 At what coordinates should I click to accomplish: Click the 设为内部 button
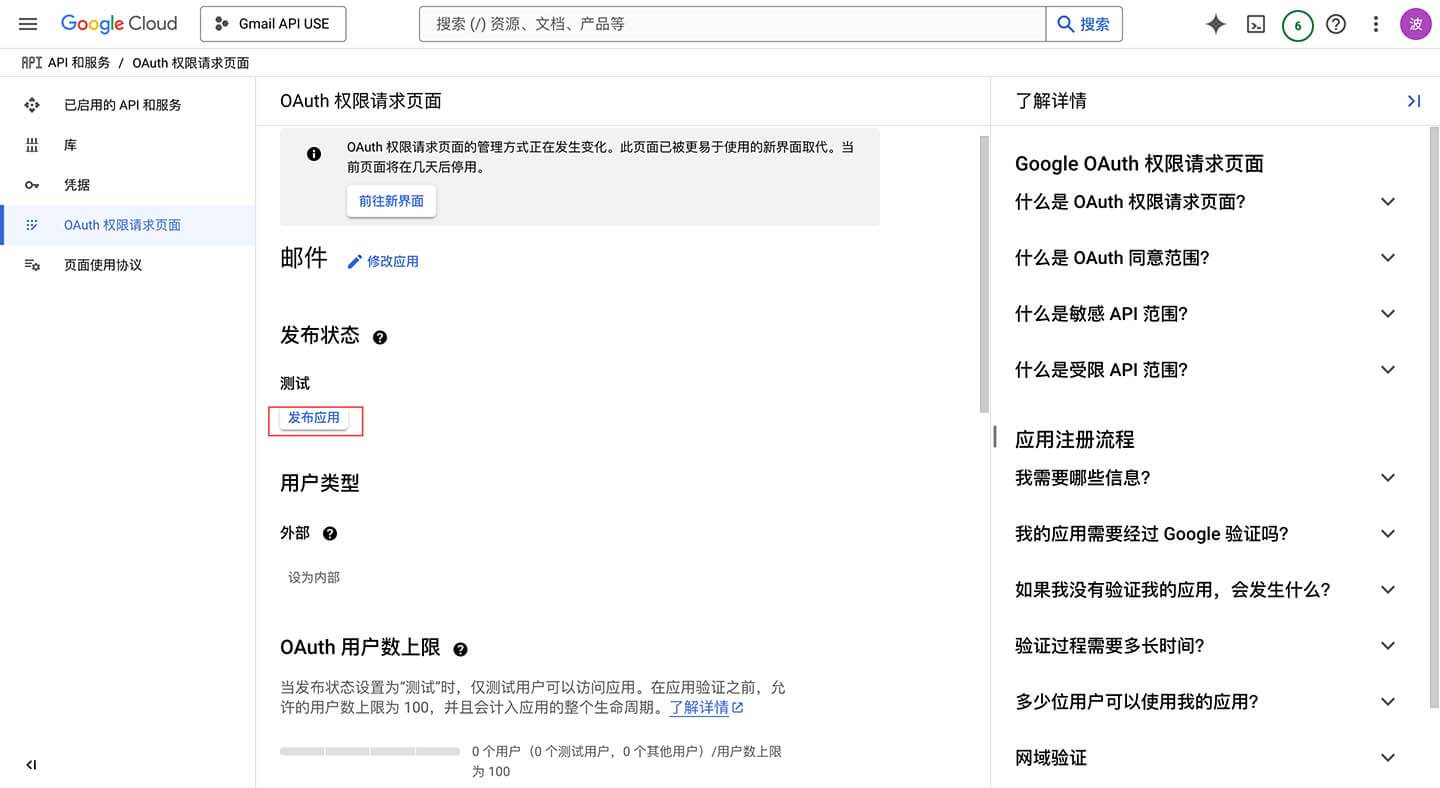coord(314,577)
